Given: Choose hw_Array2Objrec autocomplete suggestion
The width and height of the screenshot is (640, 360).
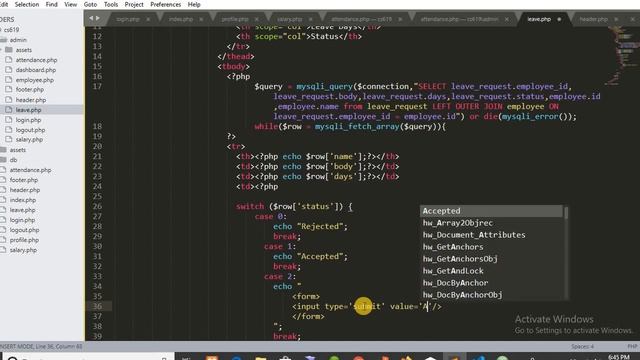Looking at the screenshot, I should pos(491,223).
